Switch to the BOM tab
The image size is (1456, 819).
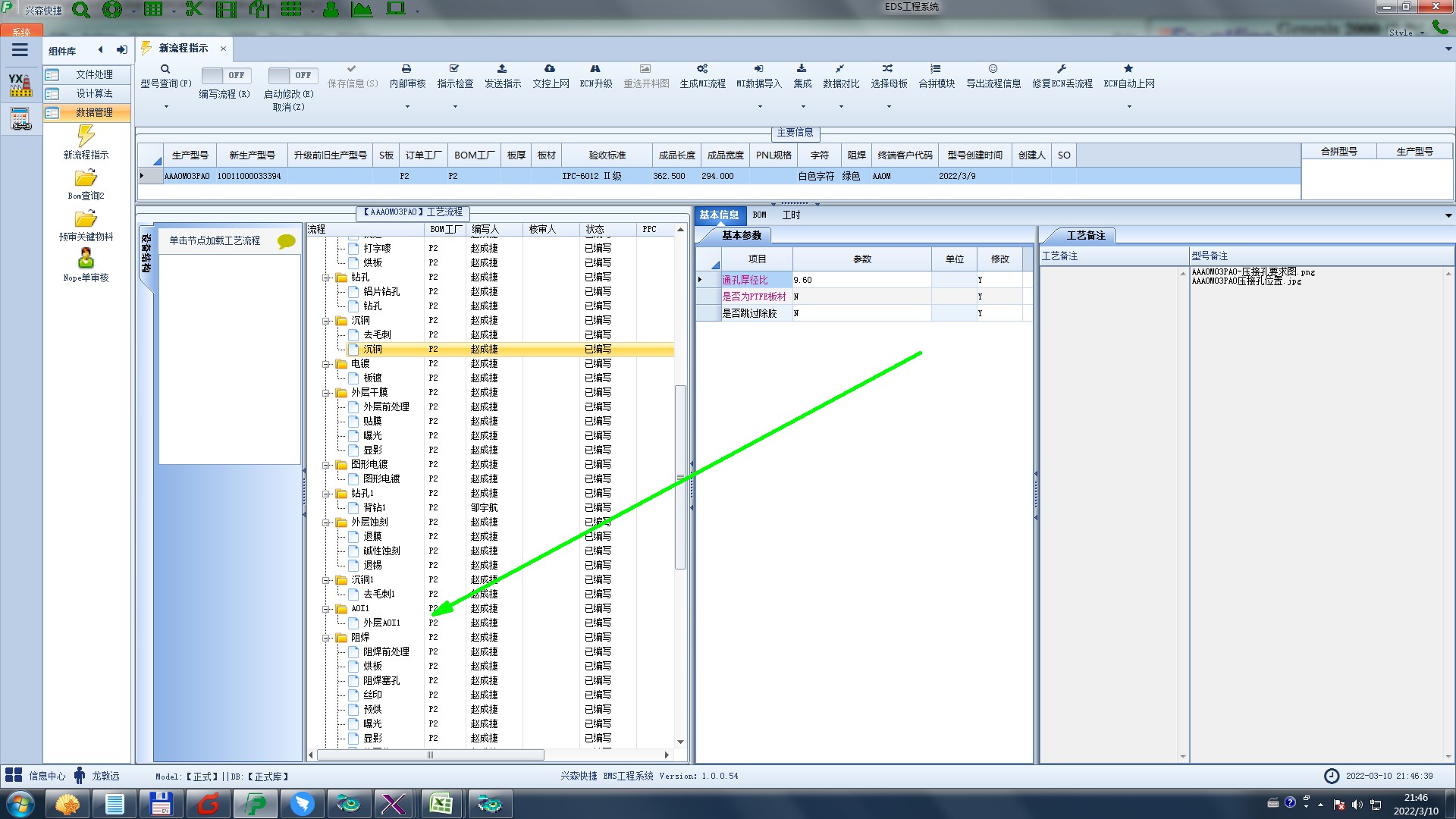[759, 215]
